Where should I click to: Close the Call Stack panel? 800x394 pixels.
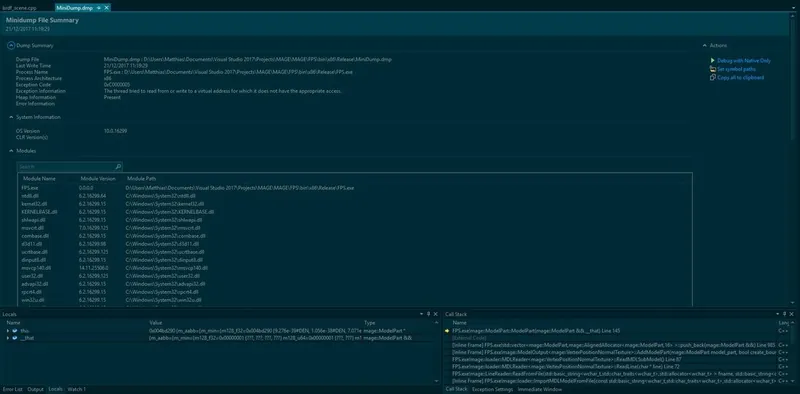(792, 314)
